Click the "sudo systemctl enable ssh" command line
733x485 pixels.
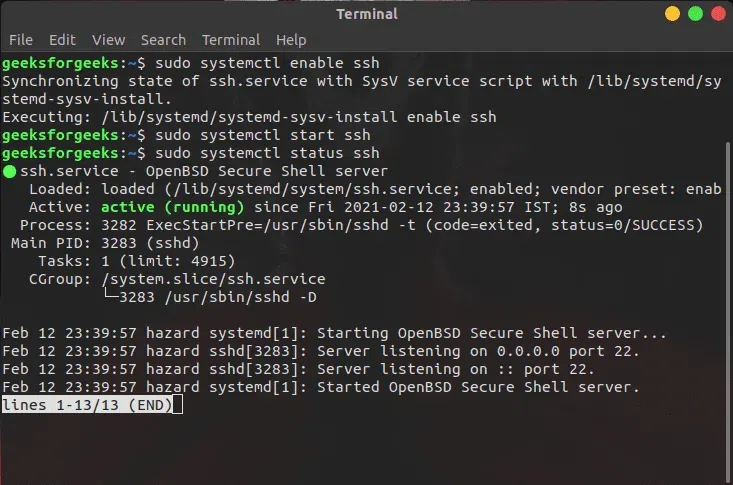pos(261,63)
